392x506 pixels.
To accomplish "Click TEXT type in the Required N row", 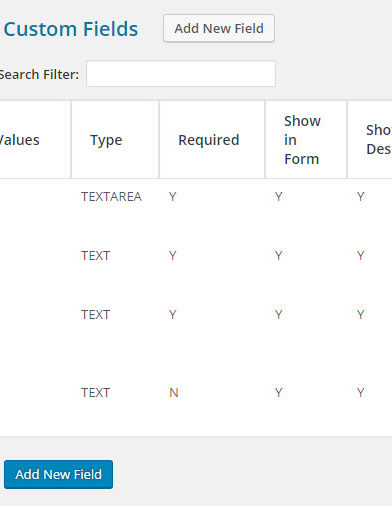I will pos(95,393).
